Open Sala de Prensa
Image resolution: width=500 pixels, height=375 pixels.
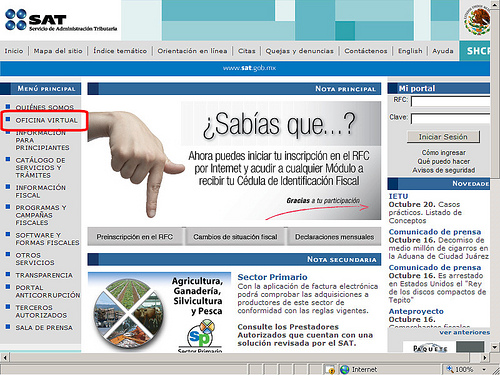click(x=44, y=328)
